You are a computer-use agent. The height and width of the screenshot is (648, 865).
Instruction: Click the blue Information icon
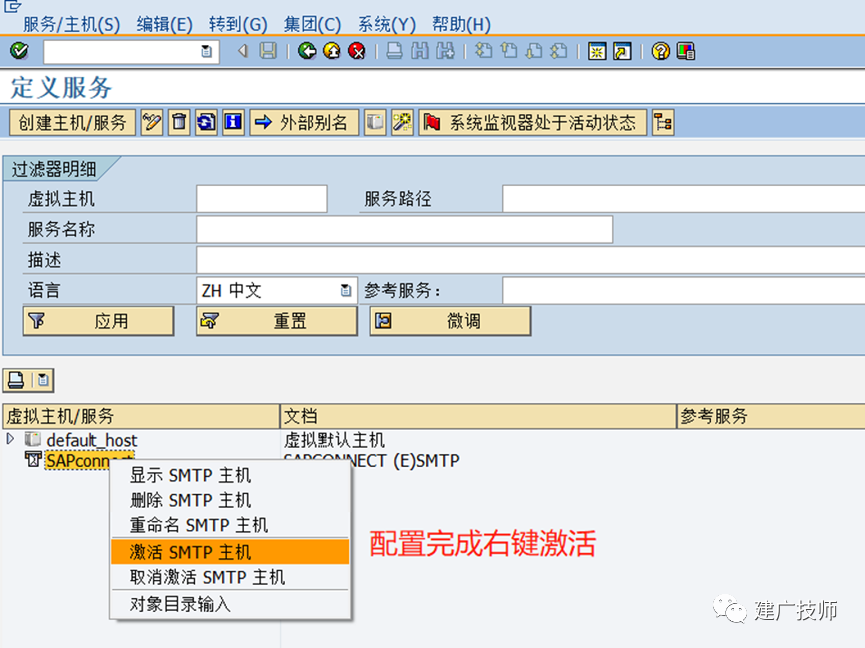[x=233, y=122]
